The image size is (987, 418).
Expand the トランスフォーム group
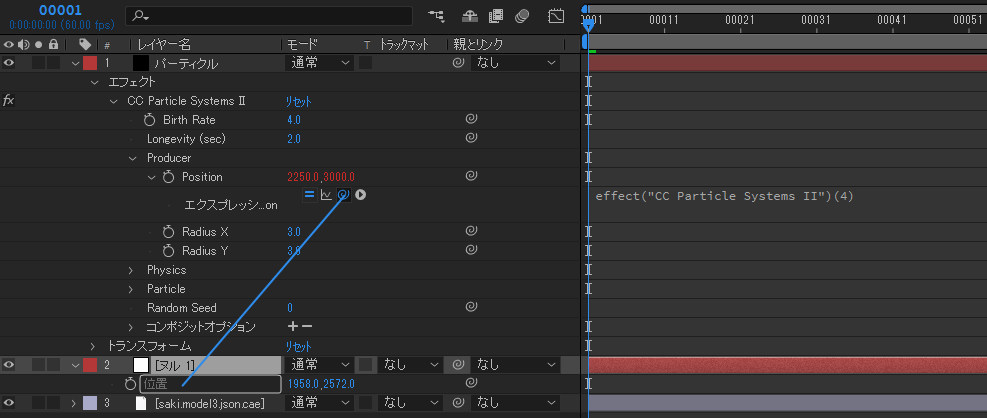[93, 346]
